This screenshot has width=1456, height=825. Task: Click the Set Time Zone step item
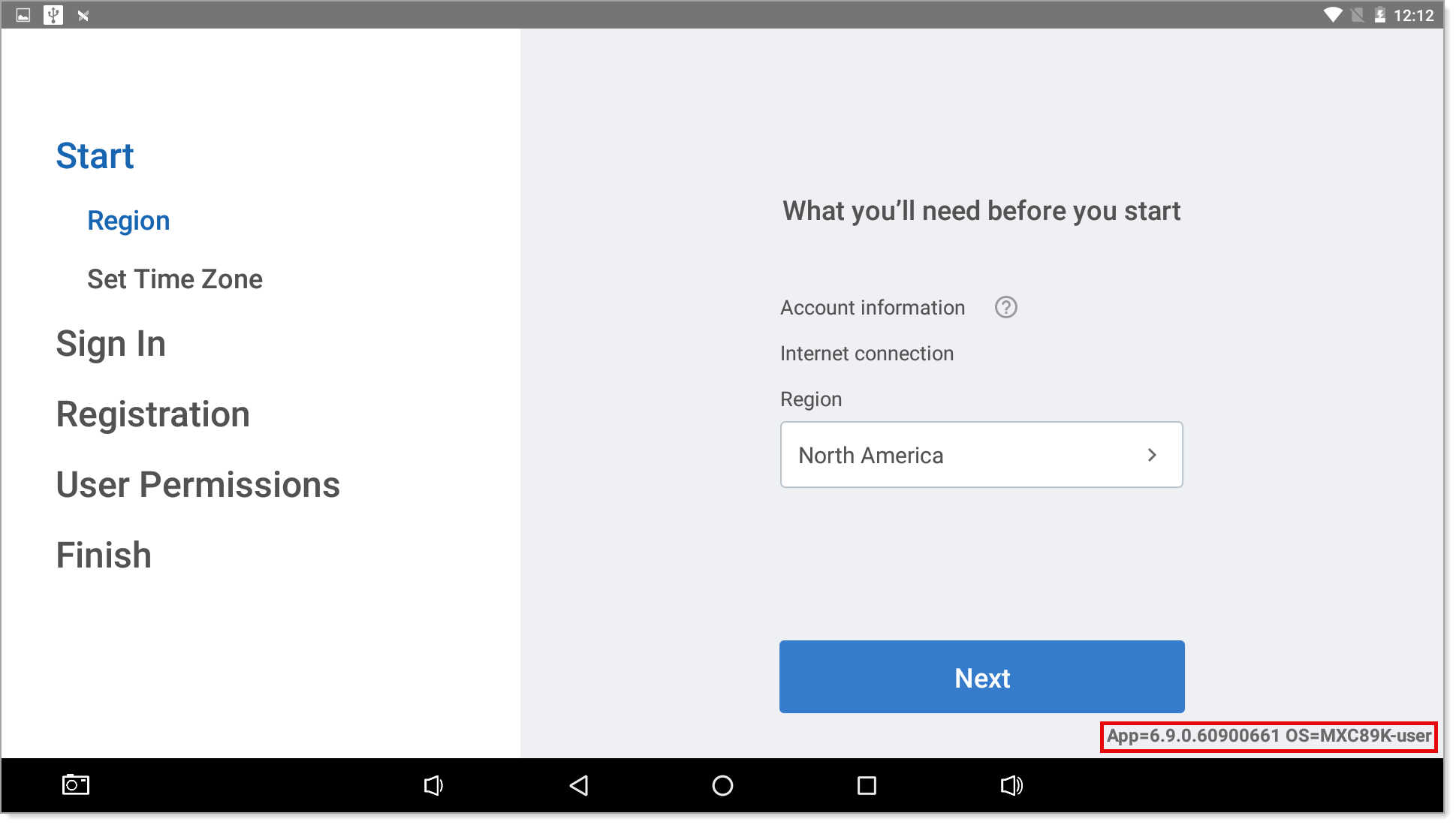coord(175,279)
